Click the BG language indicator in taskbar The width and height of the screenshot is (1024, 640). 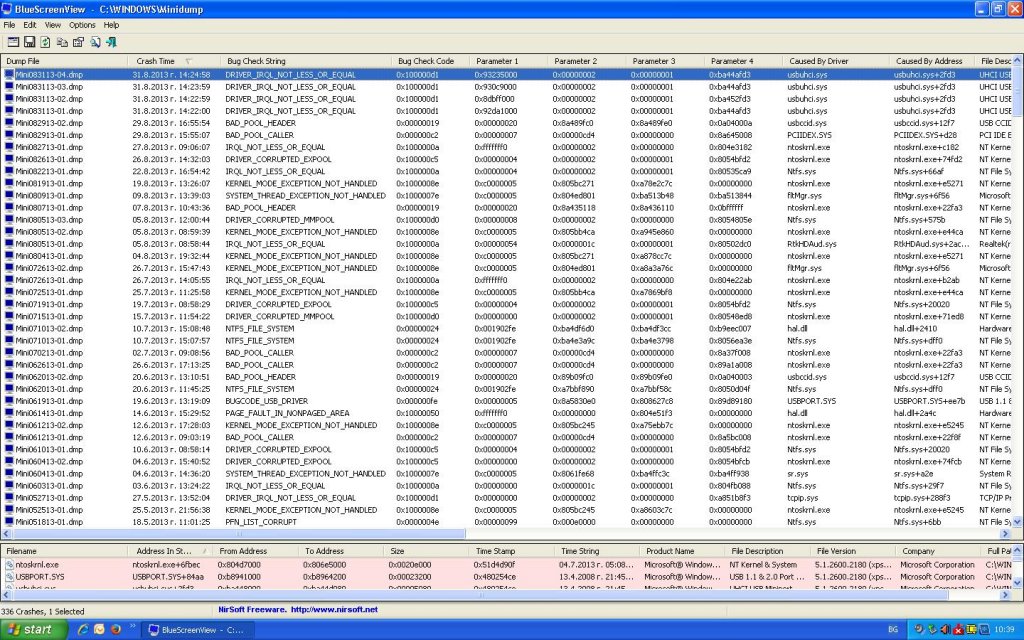pyautogui.click(x=892, y=630)
